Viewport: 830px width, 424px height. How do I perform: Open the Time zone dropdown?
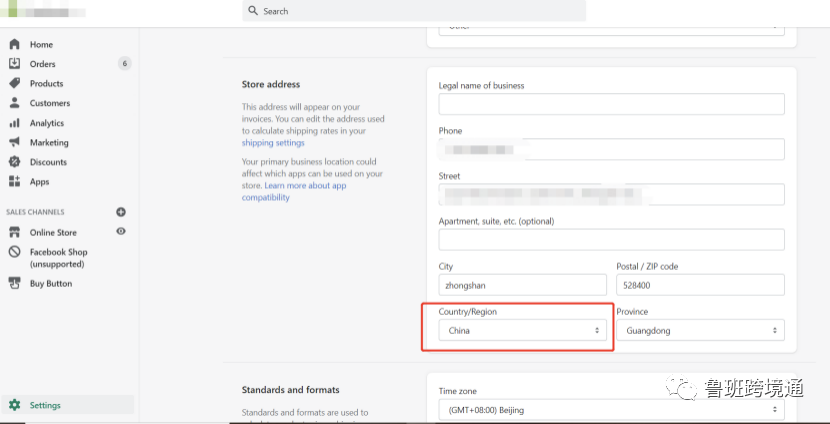(611, 410)
